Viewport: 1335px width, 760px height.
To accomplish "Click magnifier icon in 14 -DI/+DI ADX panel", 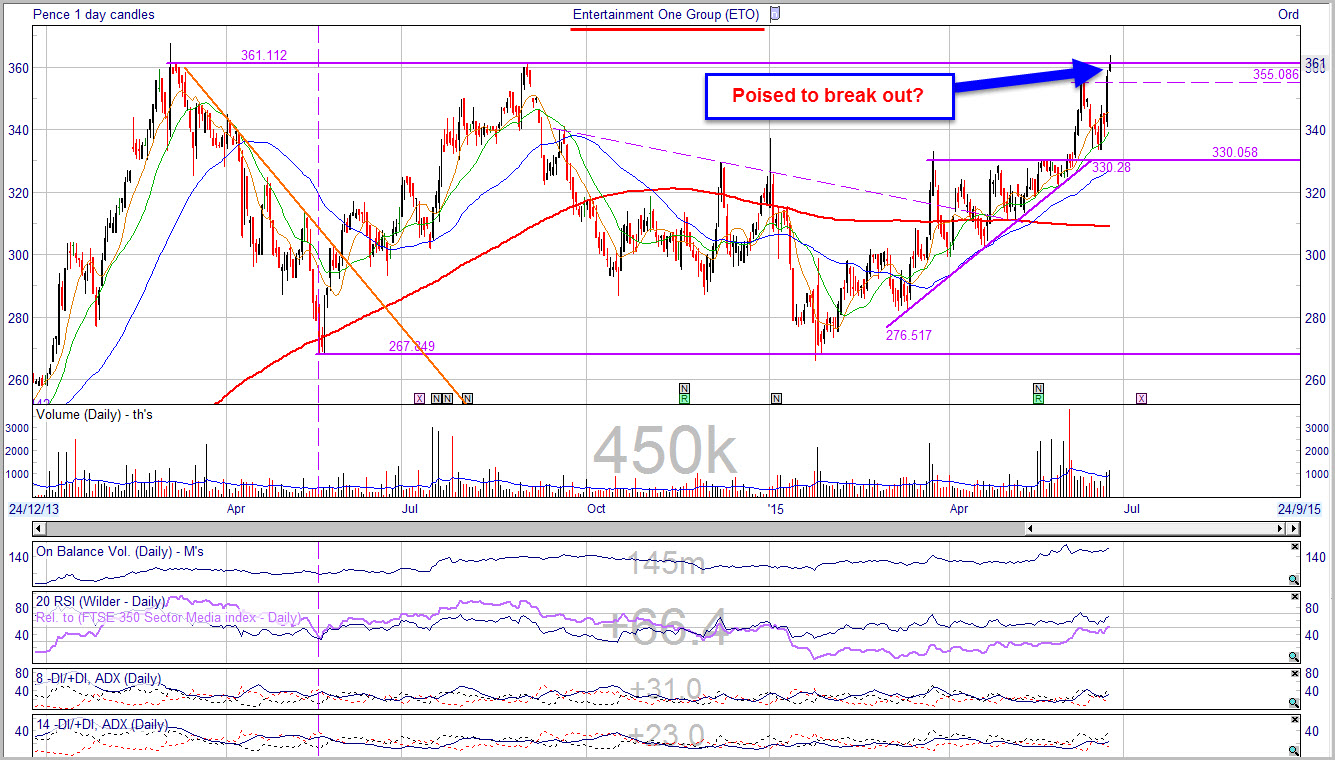I will pos(1293,750).
